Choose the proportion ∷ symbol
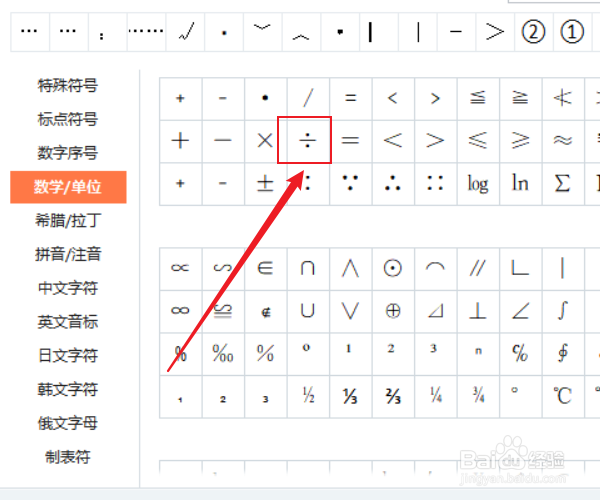This screenshot has width=600, height=500. click(435, 184)
